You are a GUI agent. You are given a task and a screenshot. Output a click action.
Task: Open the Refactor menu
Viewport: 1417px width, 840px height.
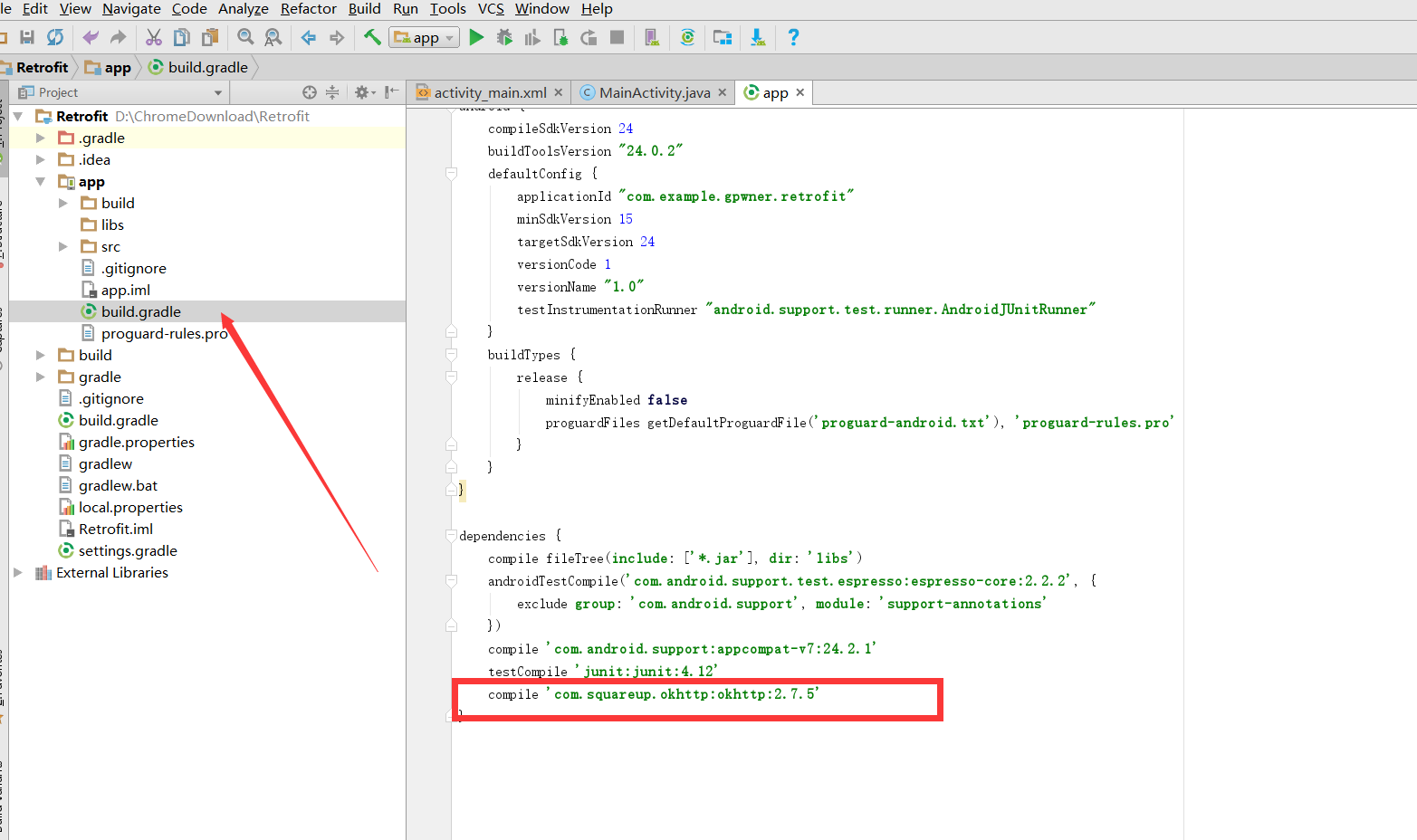pyautogui.click(x=308, y=9)
